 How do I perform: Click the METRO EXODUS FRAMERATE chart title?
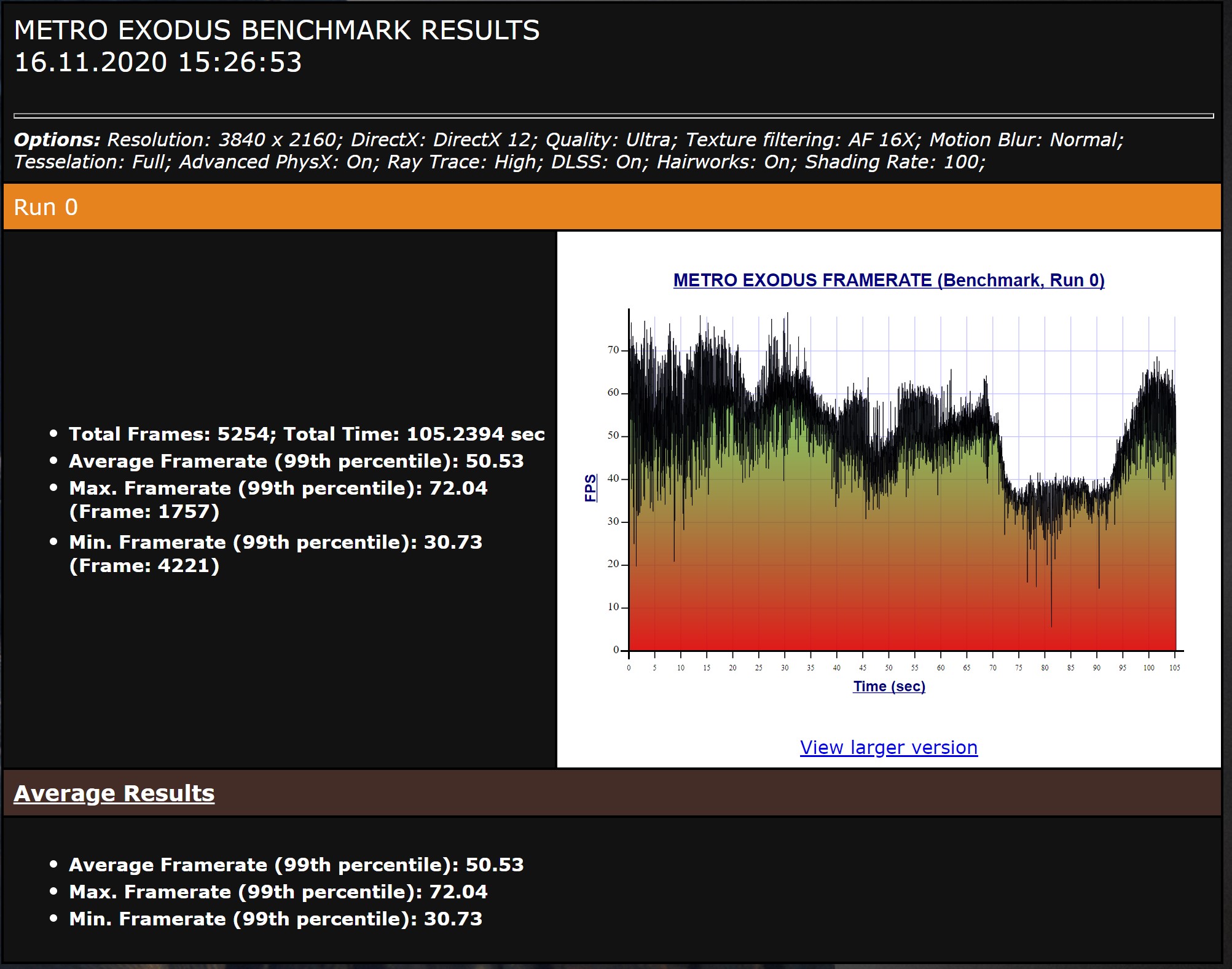pyautogui.click(x=889, y=280)
